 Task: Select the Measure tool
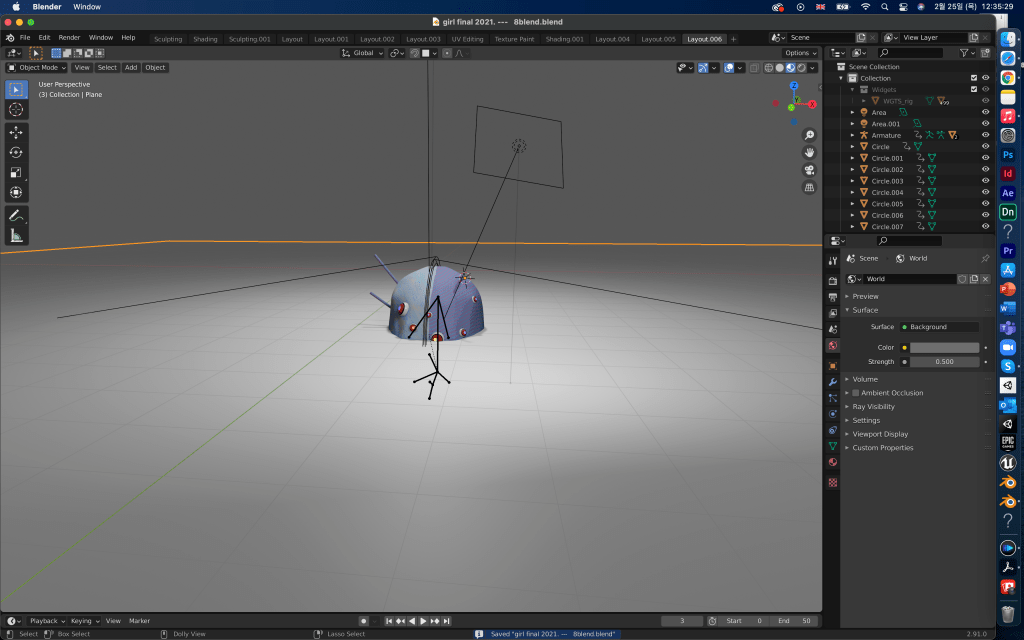coord(16,236)
